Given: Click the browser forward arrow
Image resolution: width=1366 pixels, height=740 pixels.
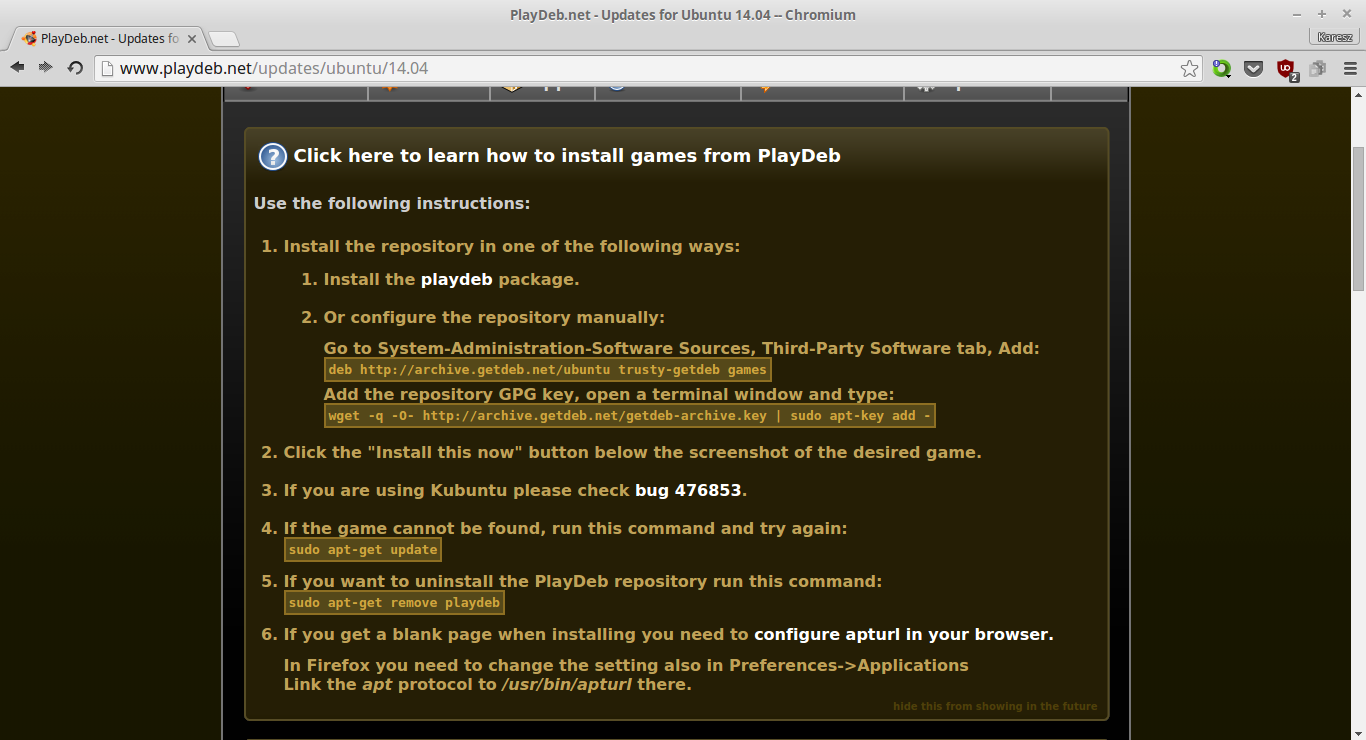Looking at the screenshot, I should click(x=45, y=67).
